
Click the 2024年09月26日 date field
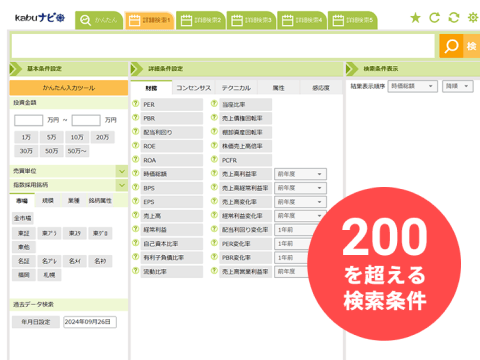pos(90,322)
